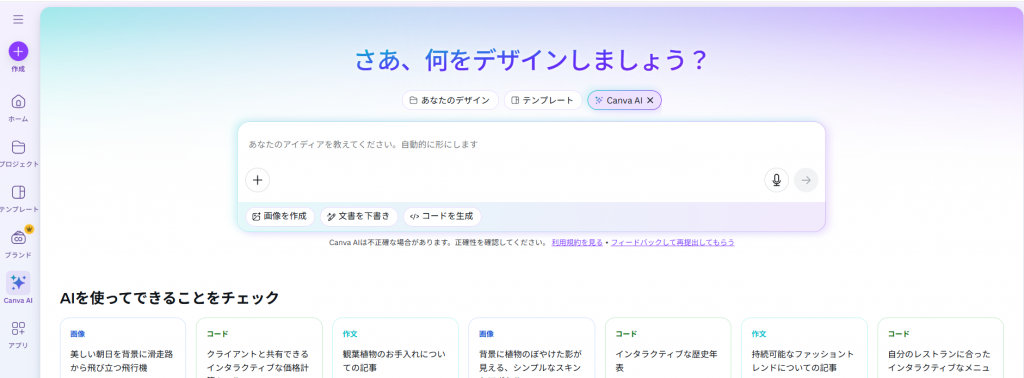Click コードを生成 button
Screen dimensions: 1024x378
coord(442,216)
